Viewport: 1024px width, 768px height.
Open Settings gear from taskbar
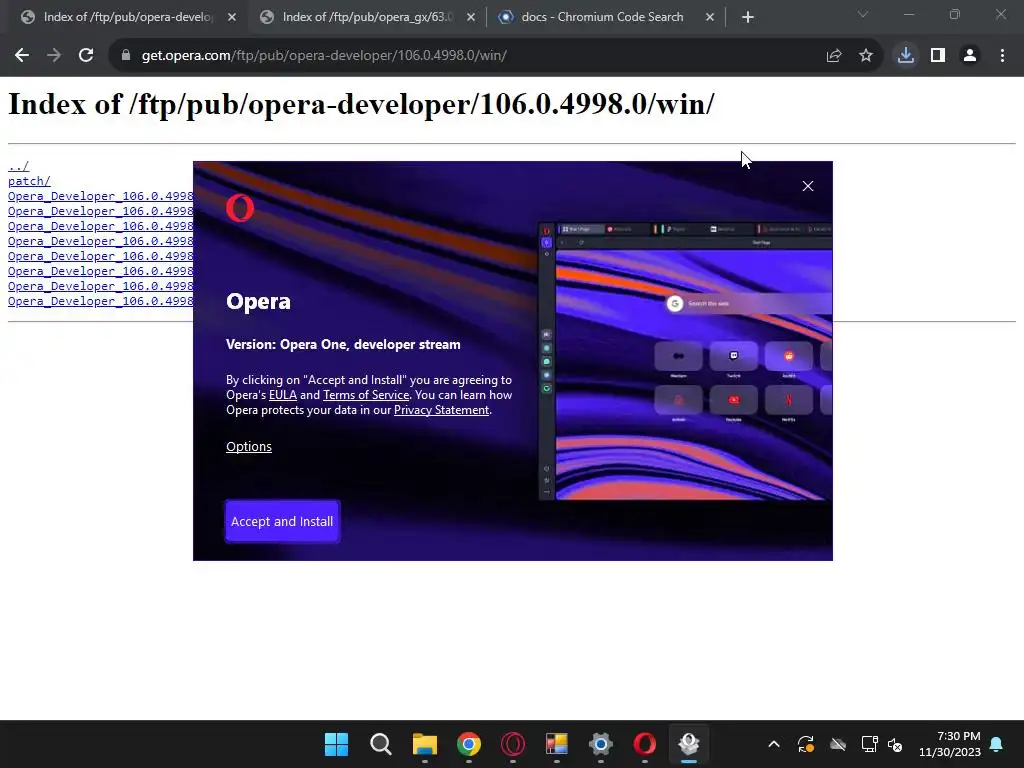pos(601,744)
